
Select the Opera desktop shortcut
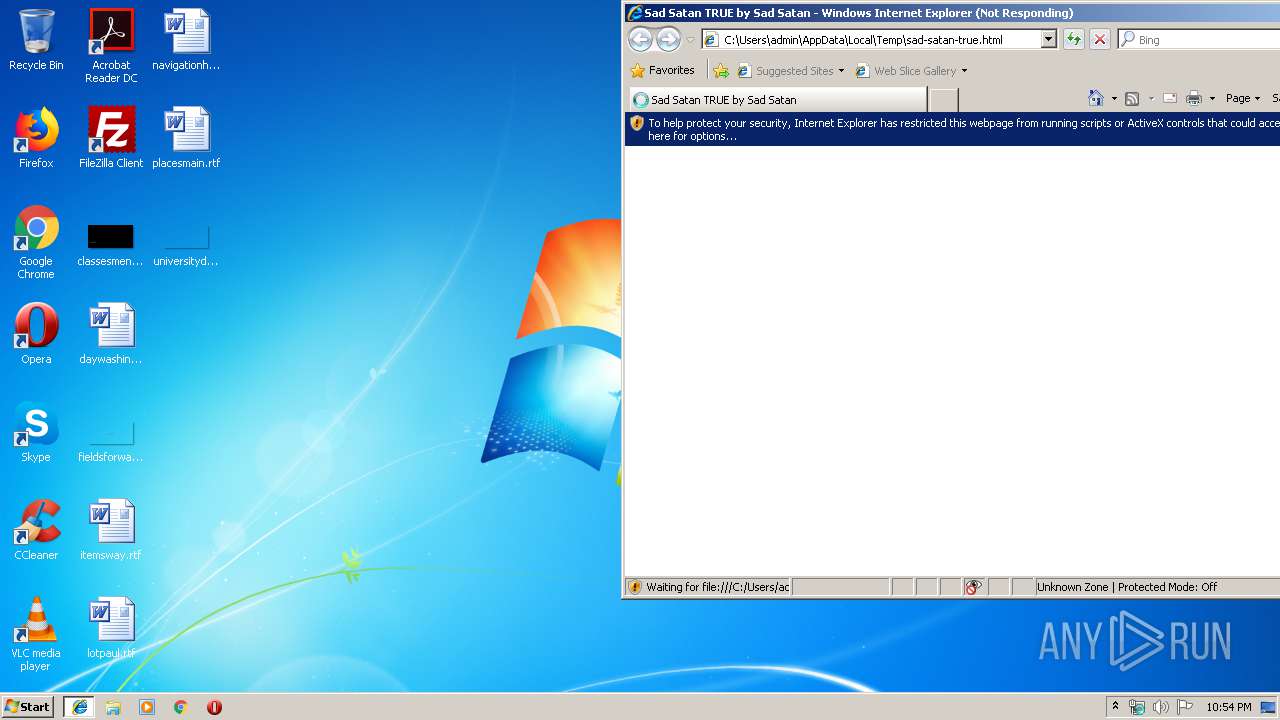pos(36,334)
